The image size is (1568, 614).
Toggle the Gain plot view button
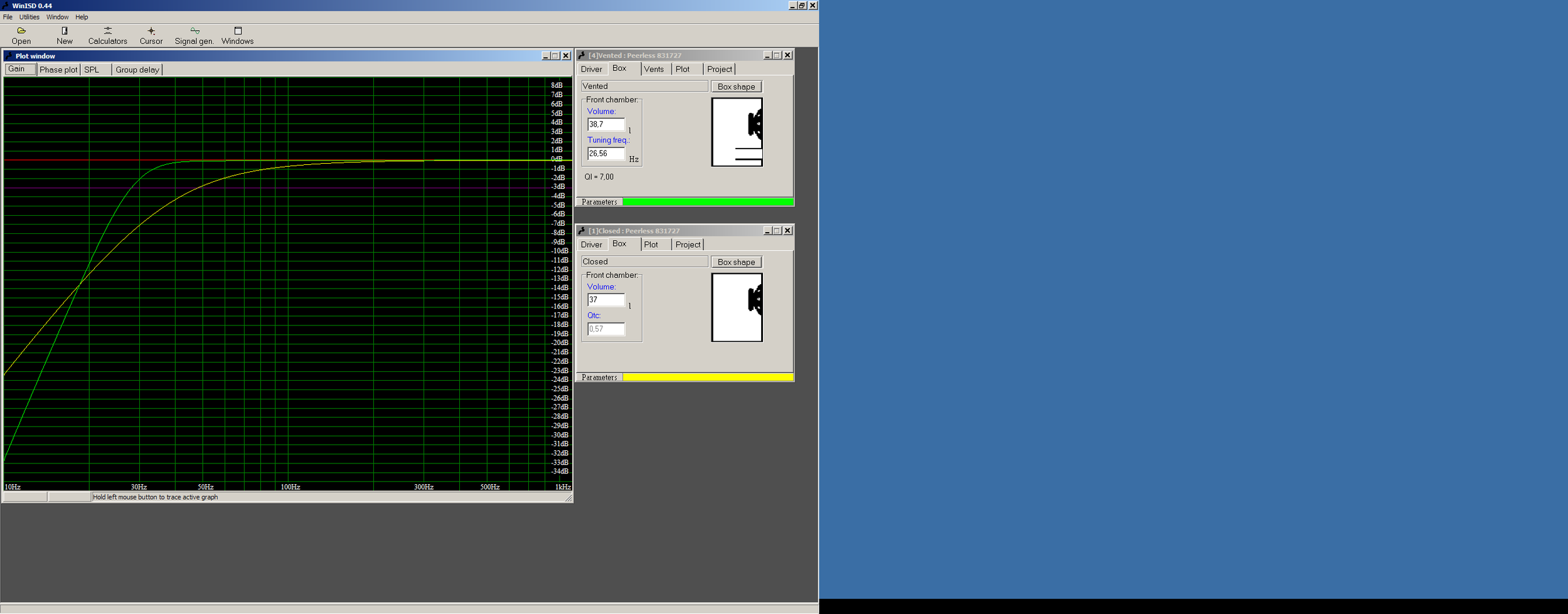pos(20,69)
